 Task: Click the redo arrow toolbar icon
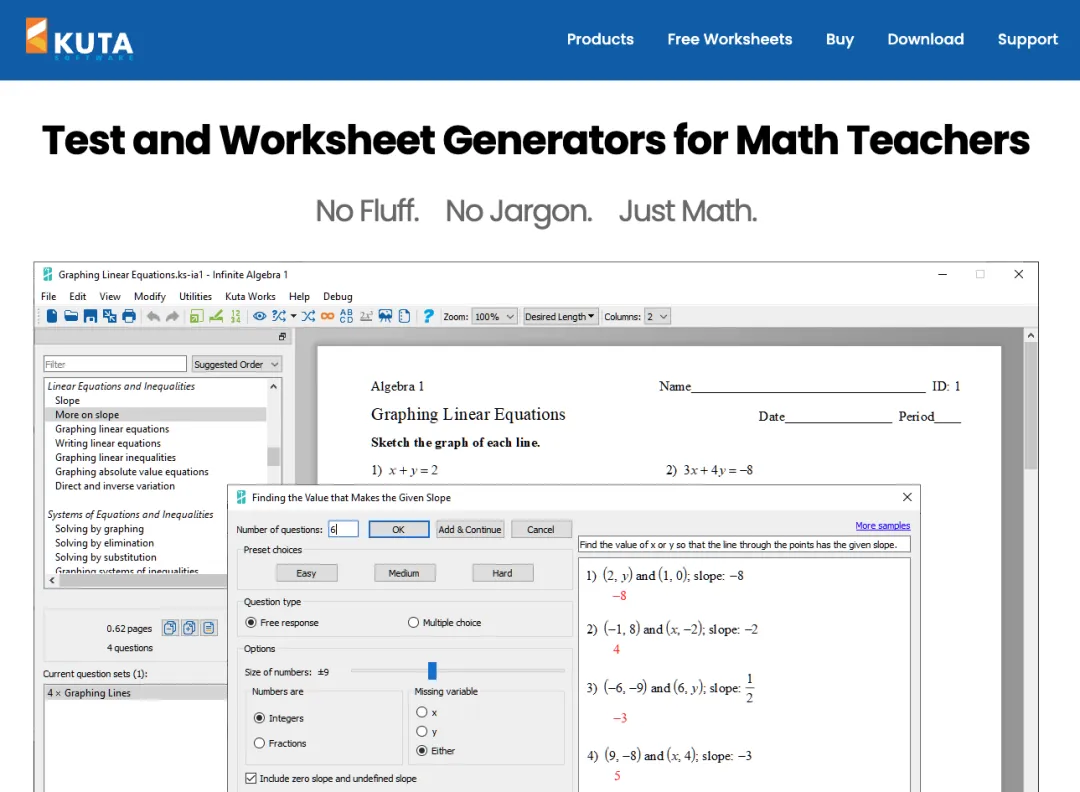click(x=172, y=316)
